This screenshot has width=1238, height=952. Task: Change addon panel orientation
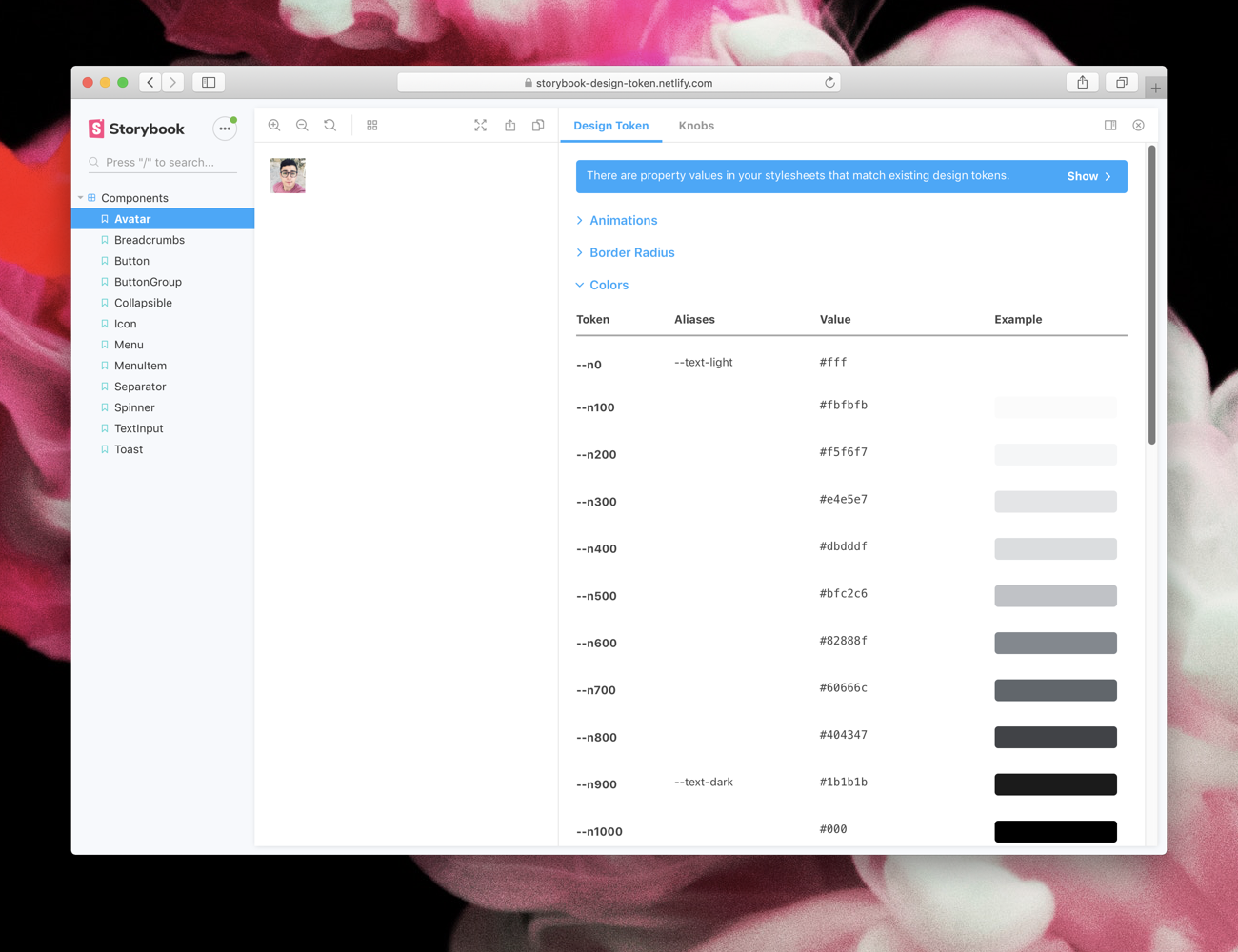click(x=1110, y=126)
